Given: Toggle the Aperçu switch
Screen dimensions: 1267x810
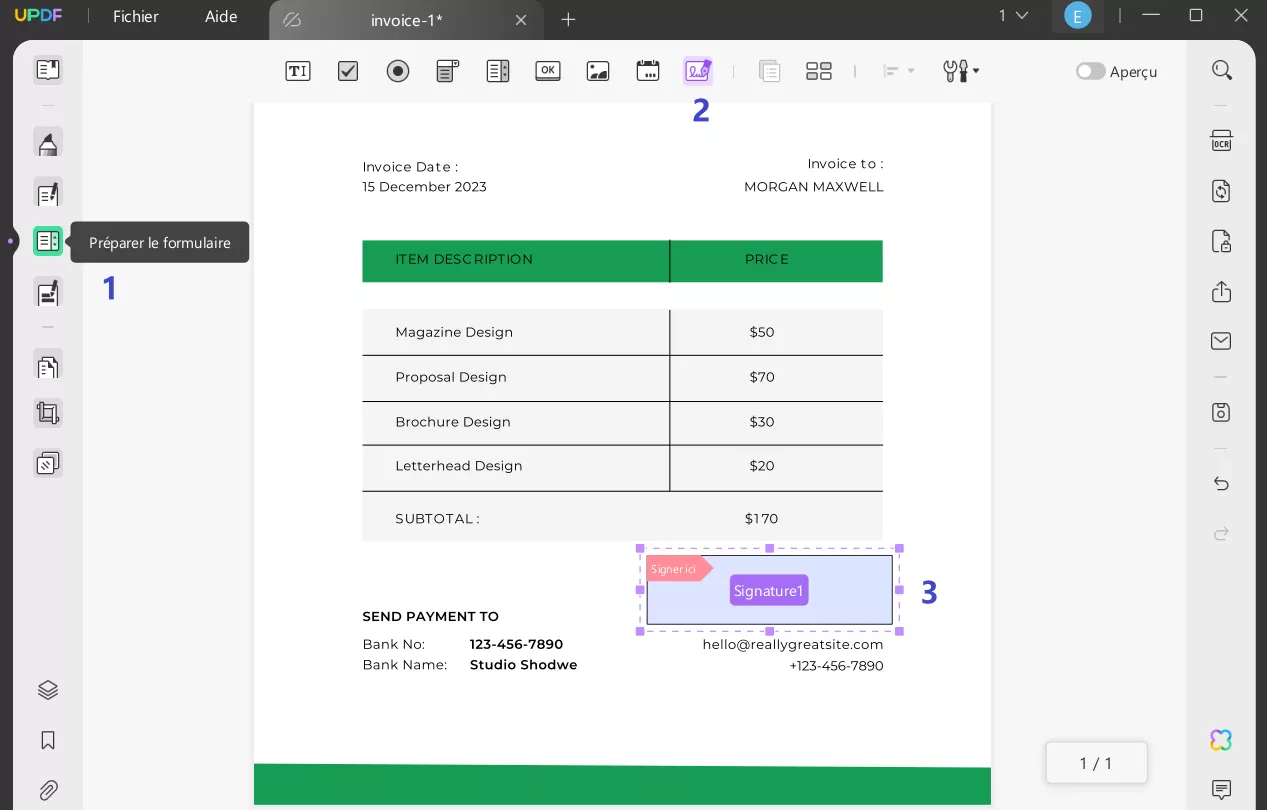Looking at the screenshot, I should coord(1089,71).
